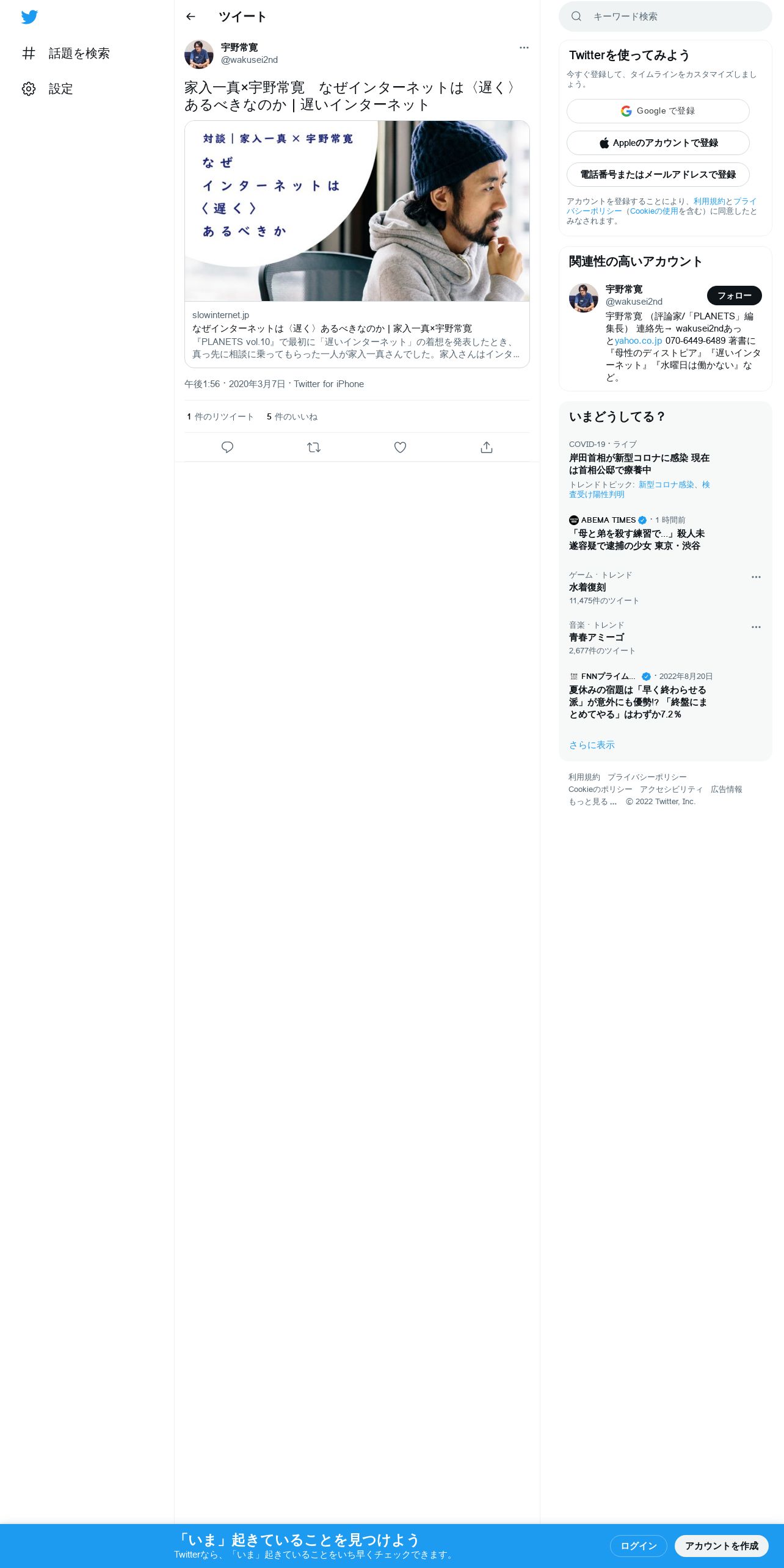Select 設定 in left navigation
Viewport: 784px width, 1568px height.
47,89
